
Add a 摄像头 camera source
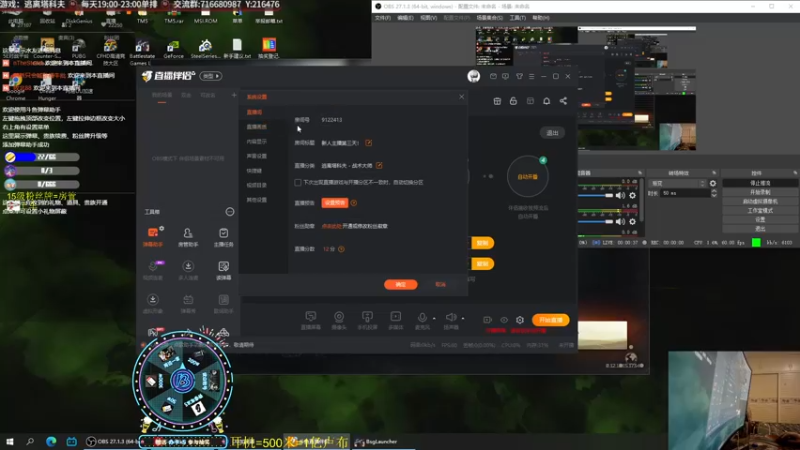point(339,320)
